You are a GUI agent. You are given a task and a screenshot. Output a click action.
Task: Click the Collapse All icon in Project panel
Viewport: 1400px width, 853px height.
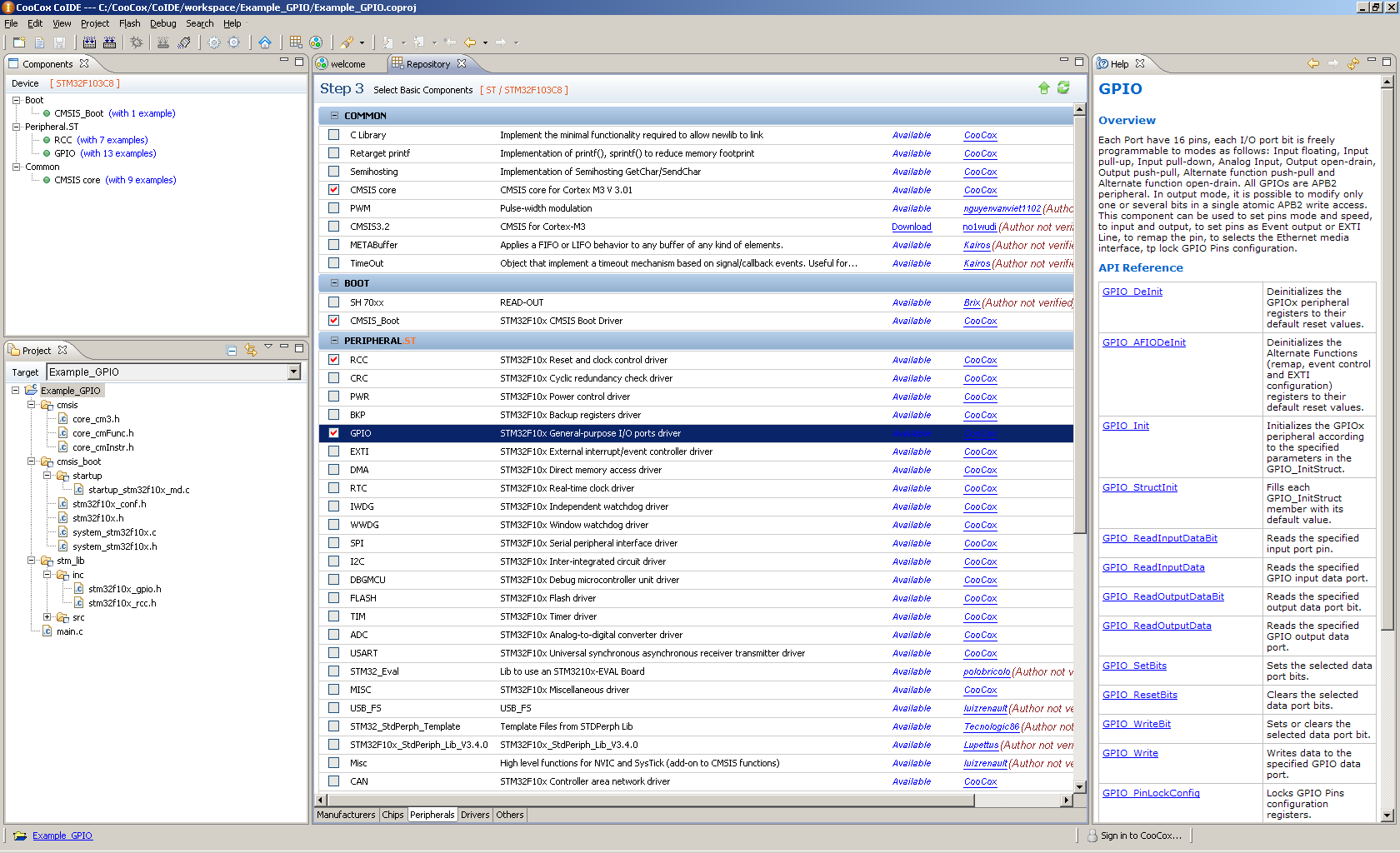(232, 351)
